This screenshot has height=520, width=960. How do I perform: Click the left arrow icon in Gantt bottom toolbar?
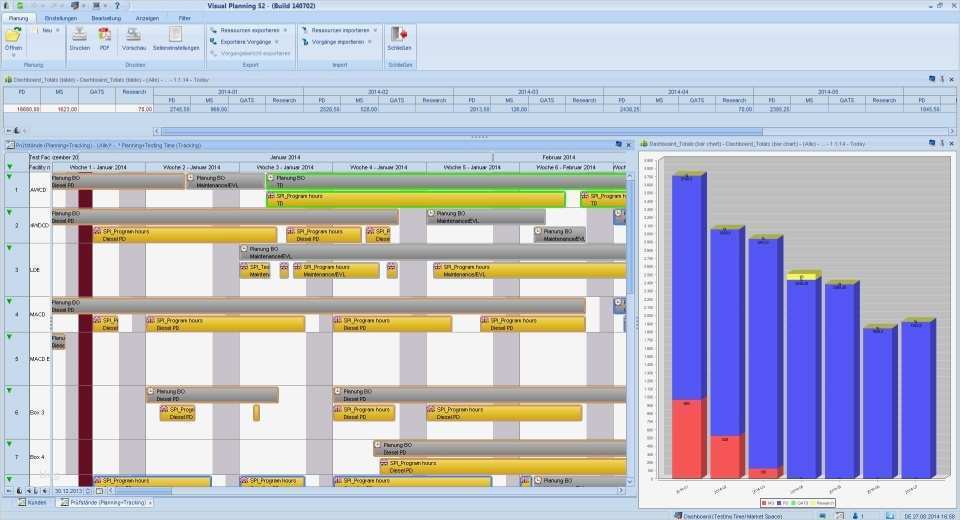pos(9,491)
